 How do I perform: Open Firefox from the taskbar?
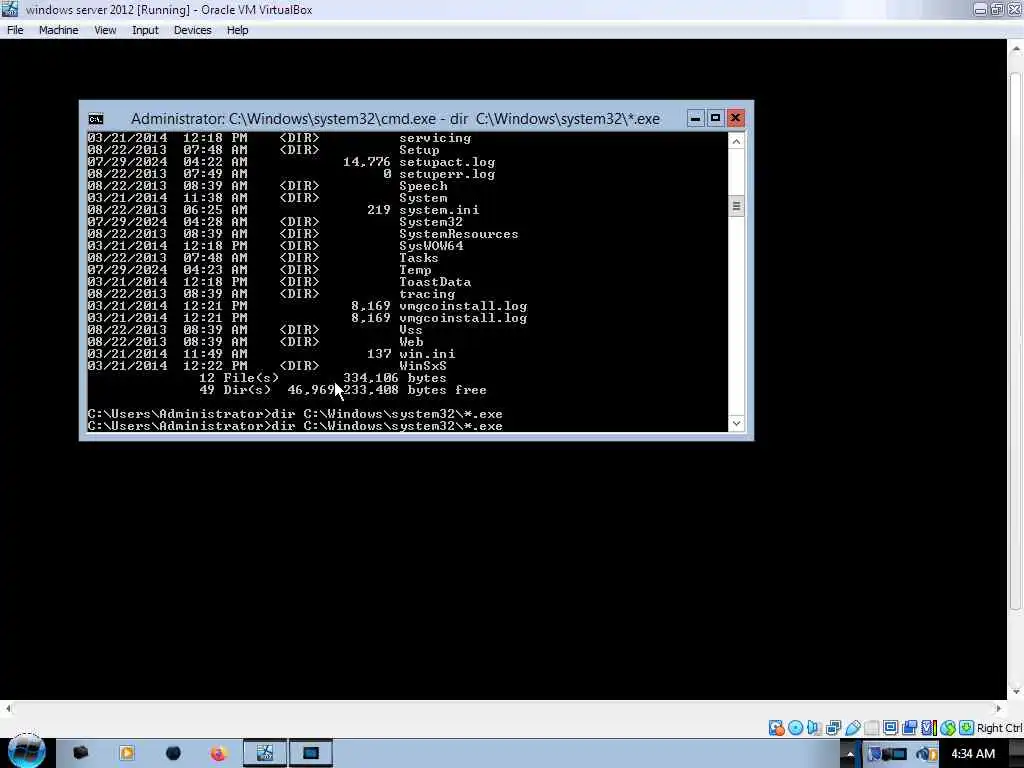click(x=218, y=754)
